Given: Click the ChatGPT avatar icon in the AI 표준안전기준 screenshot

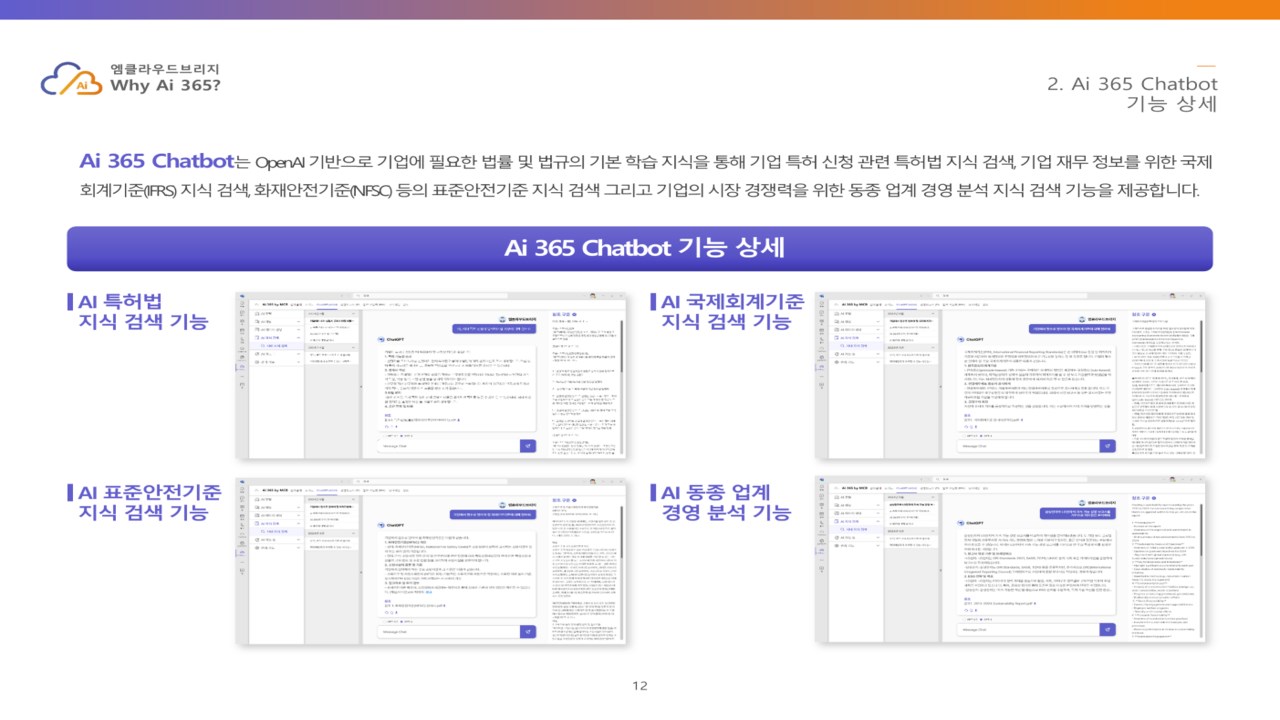Looking at the screenshot, I should point(381,525).
